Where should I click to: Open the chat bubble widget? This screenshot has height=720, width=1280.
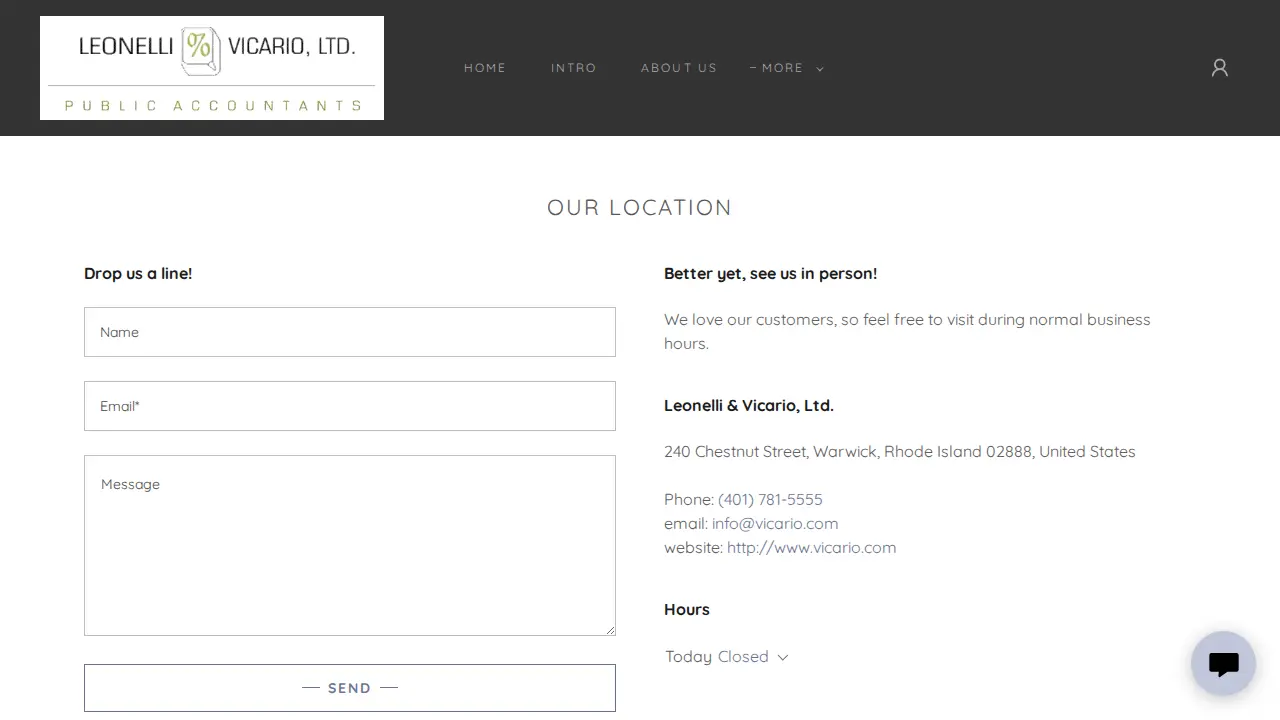pos(1223,663)
